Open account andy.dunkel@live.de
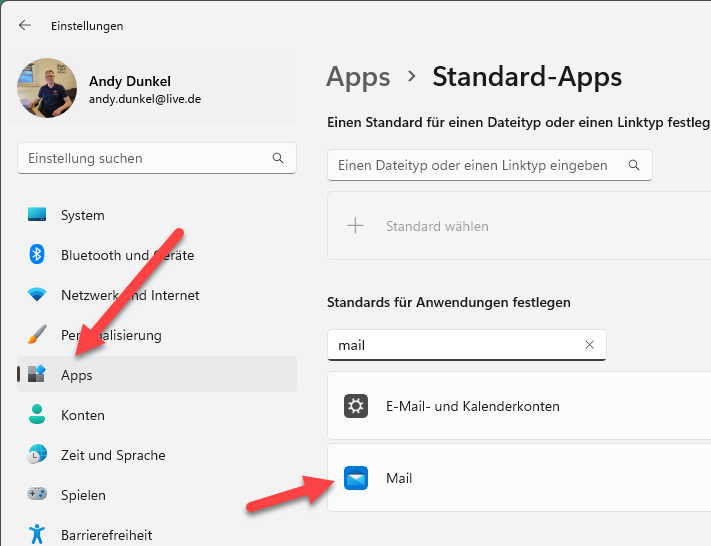This screenshot has height=546, width=711. coord(145,99)
